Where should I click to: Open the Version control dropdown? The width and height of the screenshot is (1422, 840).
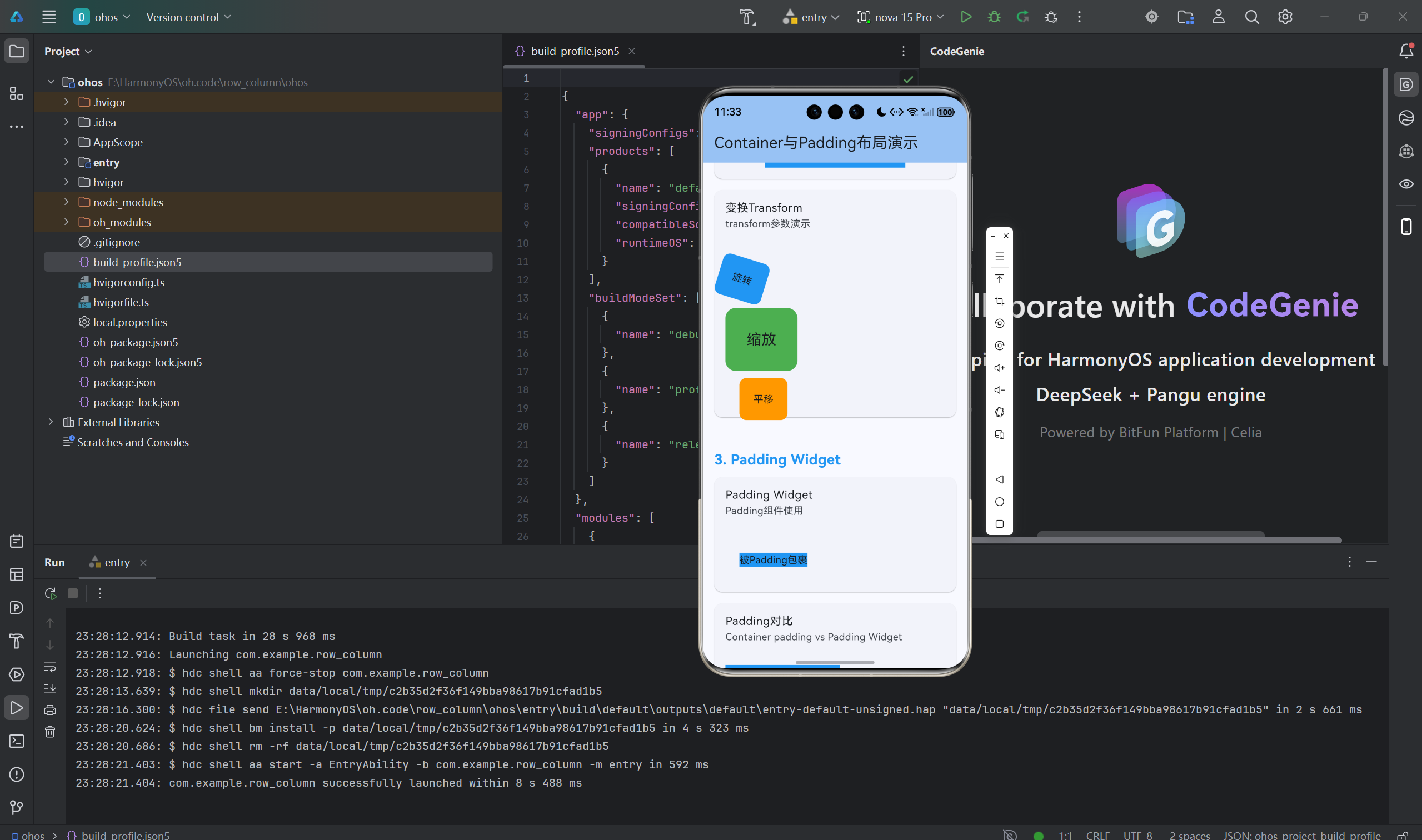click(188, 17)
